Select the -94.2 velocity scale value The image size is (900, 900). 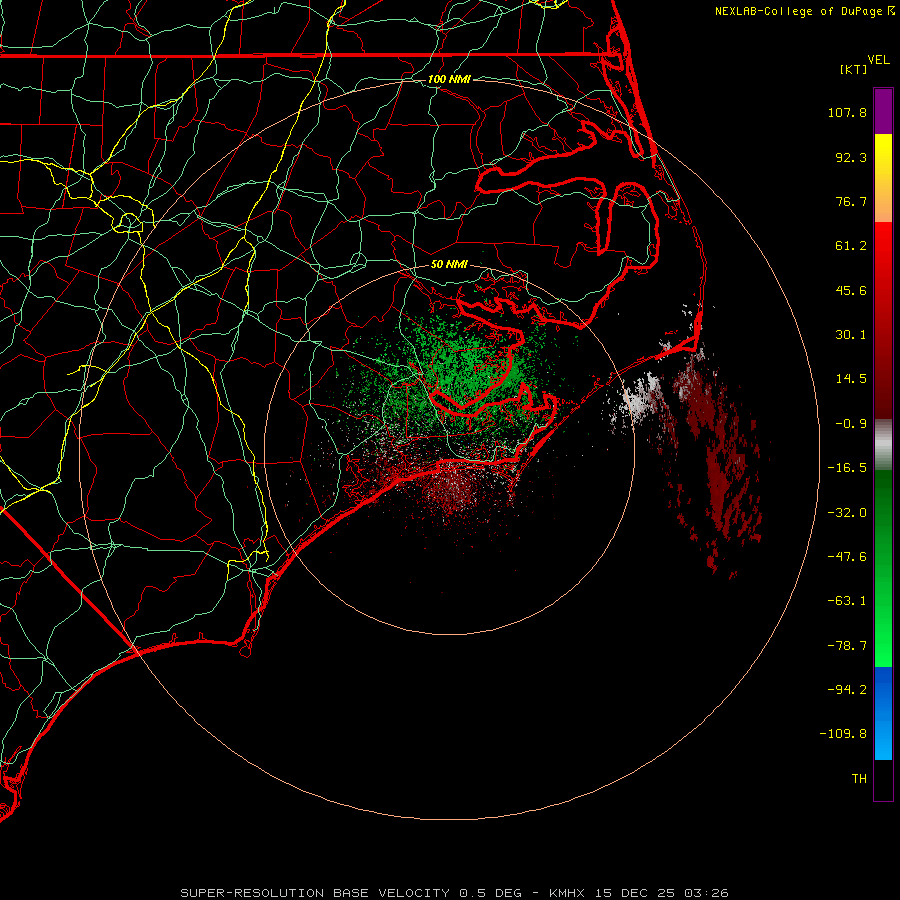pyautogui.click(x=847, y=690)
